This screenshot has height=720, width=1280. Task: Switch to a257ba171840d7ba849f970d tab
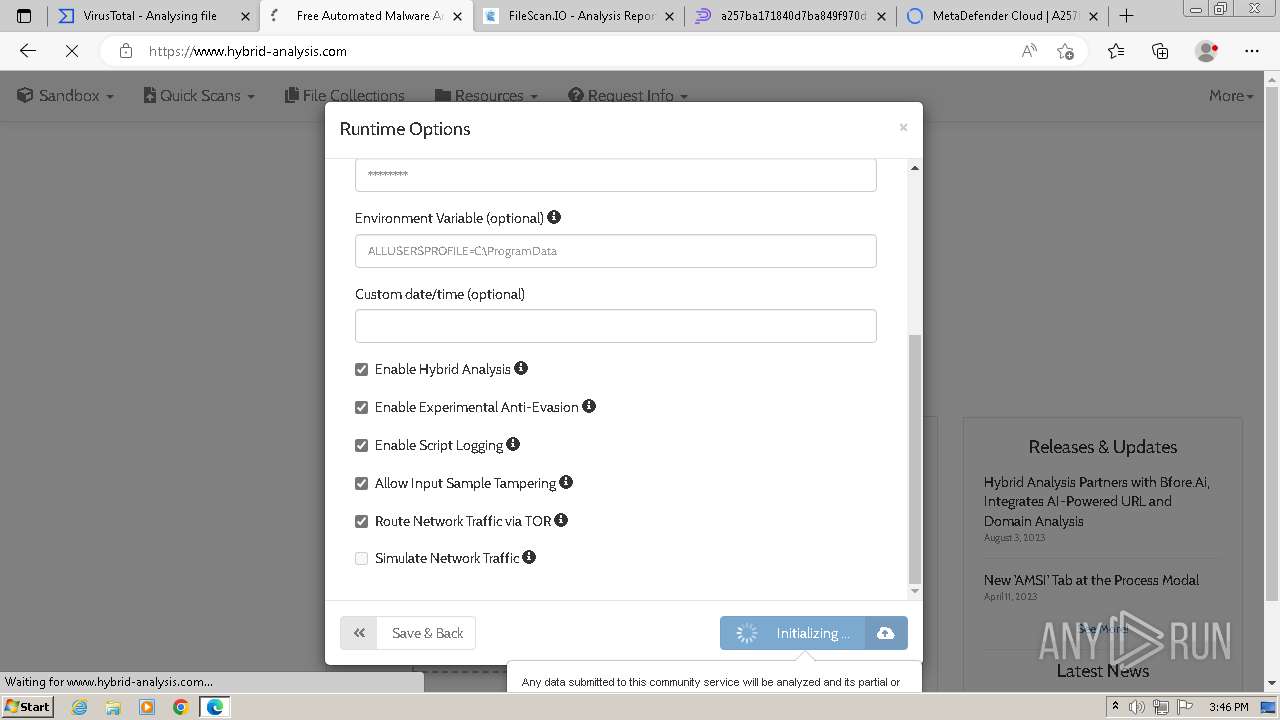[x=791, y=16]
